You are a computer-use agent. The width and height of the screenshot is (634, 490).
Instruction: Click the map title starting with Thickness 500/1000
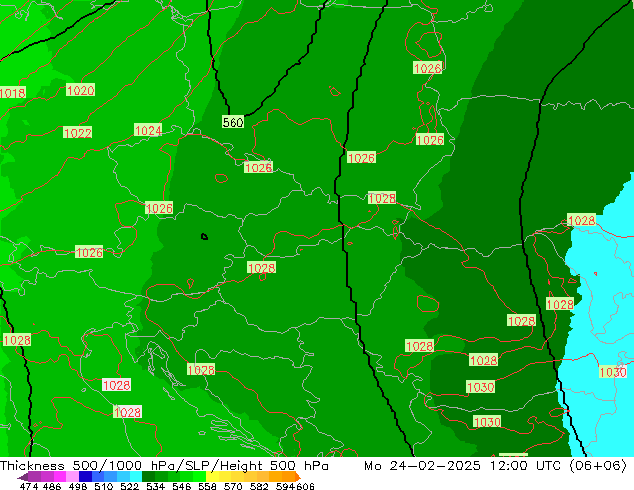click(x=164, y=465)
